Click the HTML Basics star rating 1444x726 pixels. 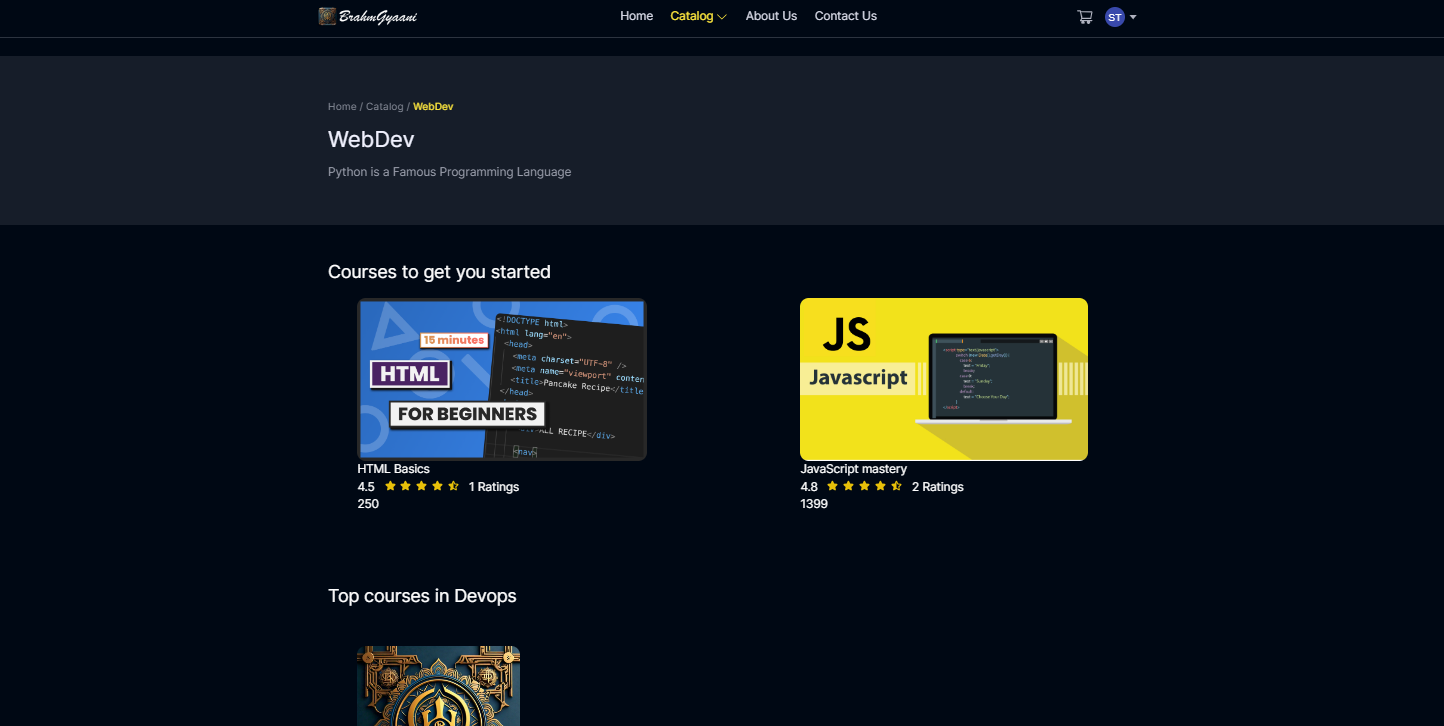click(421, 487)
